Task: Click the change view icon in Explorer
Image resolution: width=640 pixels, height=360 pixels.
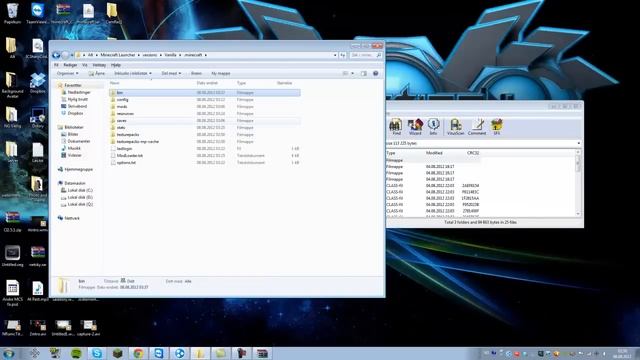Action: [x=345, y=73]
